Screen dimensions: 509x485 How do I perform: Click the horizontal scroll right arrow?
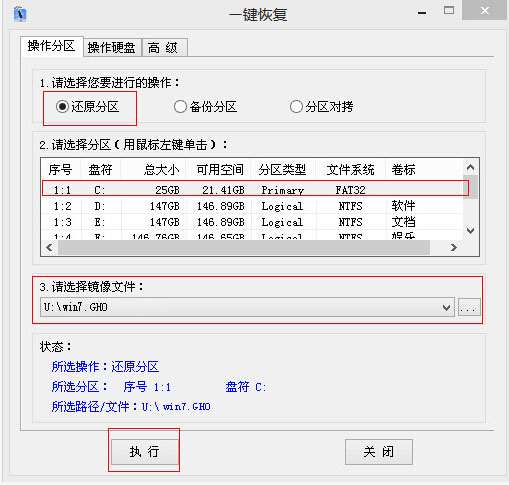[x=454, y=247]
